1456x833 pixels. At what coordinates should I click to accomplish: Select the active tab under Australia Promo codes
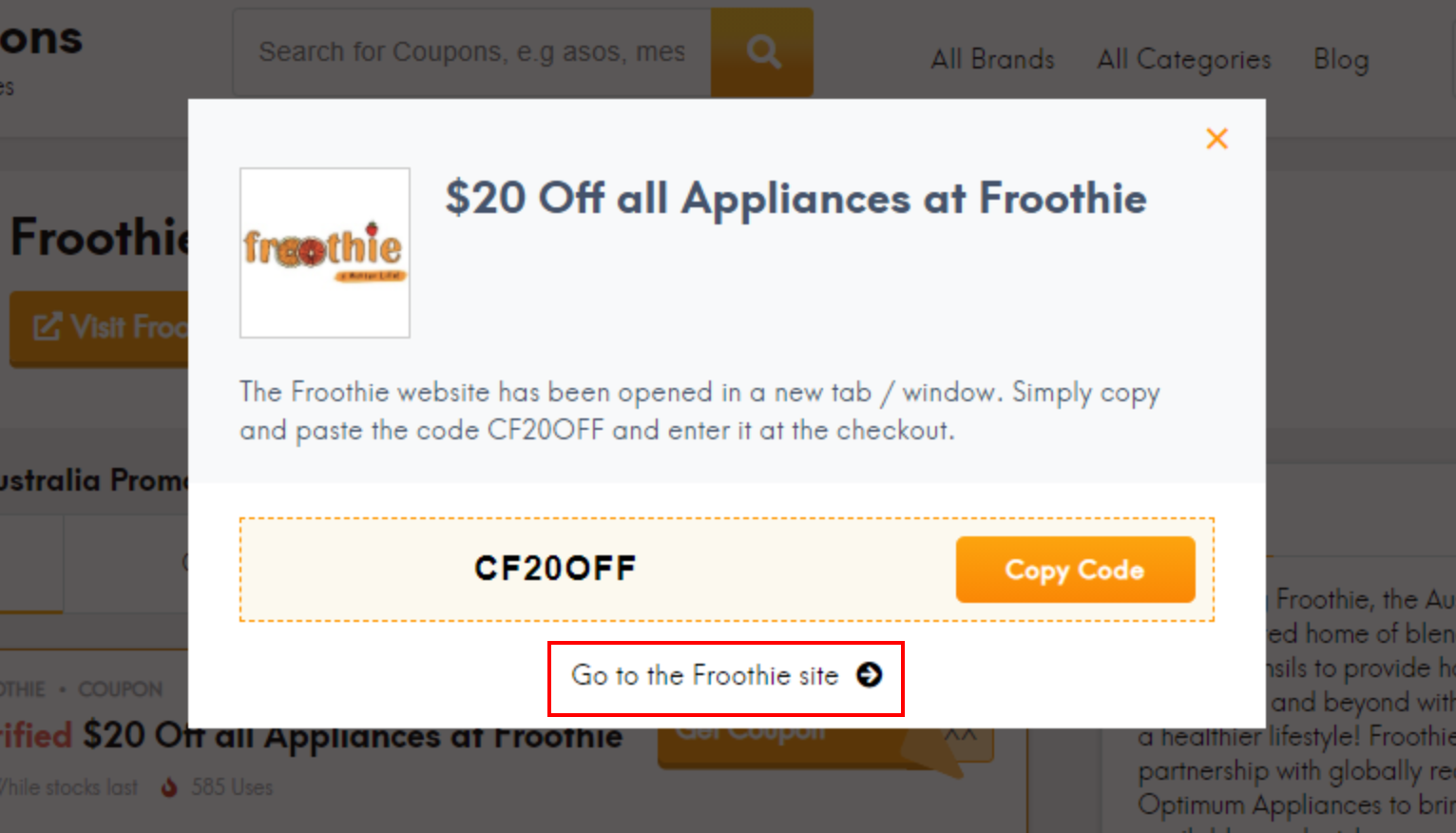29,563
